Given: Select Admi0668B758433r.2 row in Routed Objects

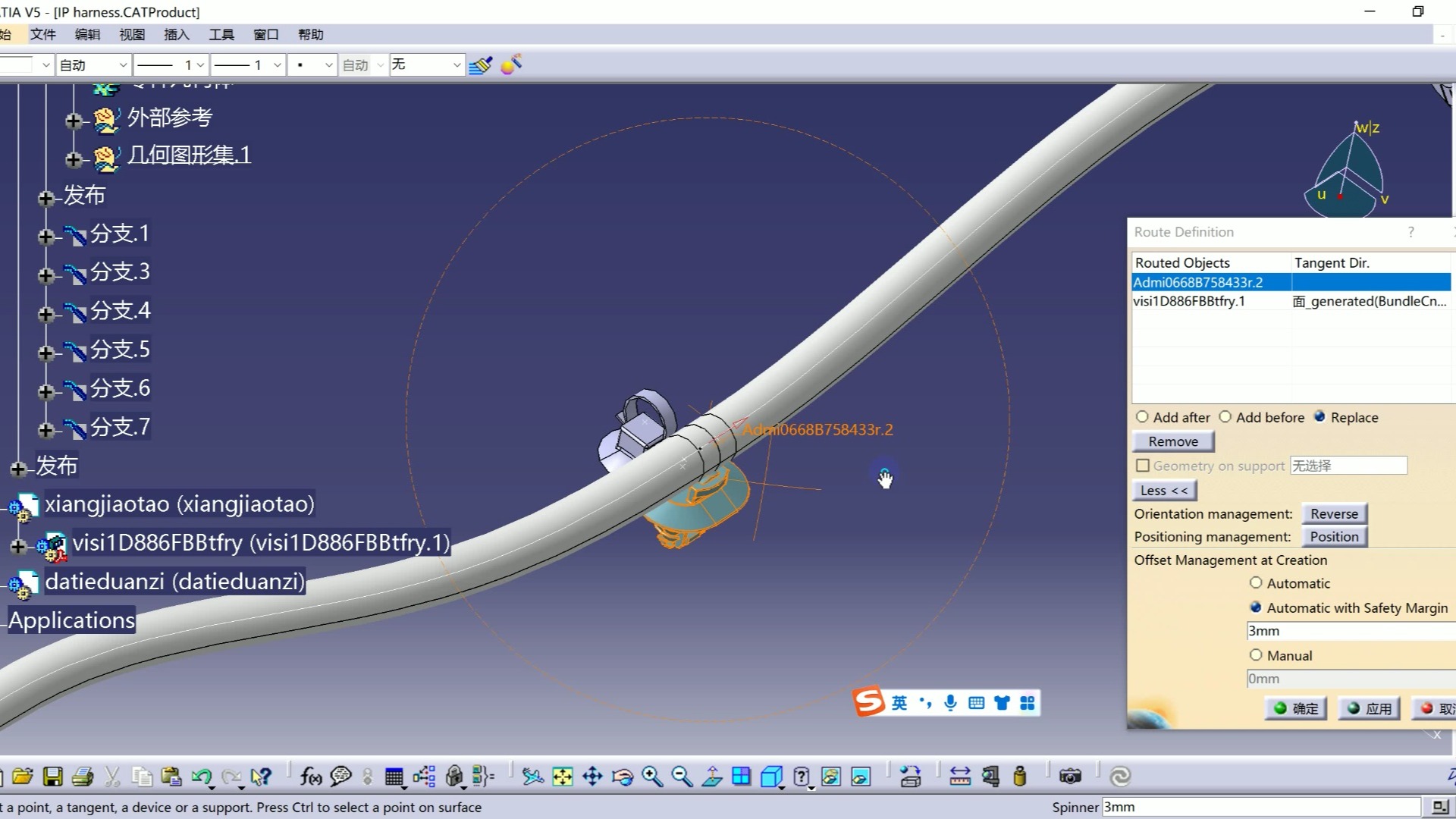Looking at the screenshot, I should click(1291, 282).
